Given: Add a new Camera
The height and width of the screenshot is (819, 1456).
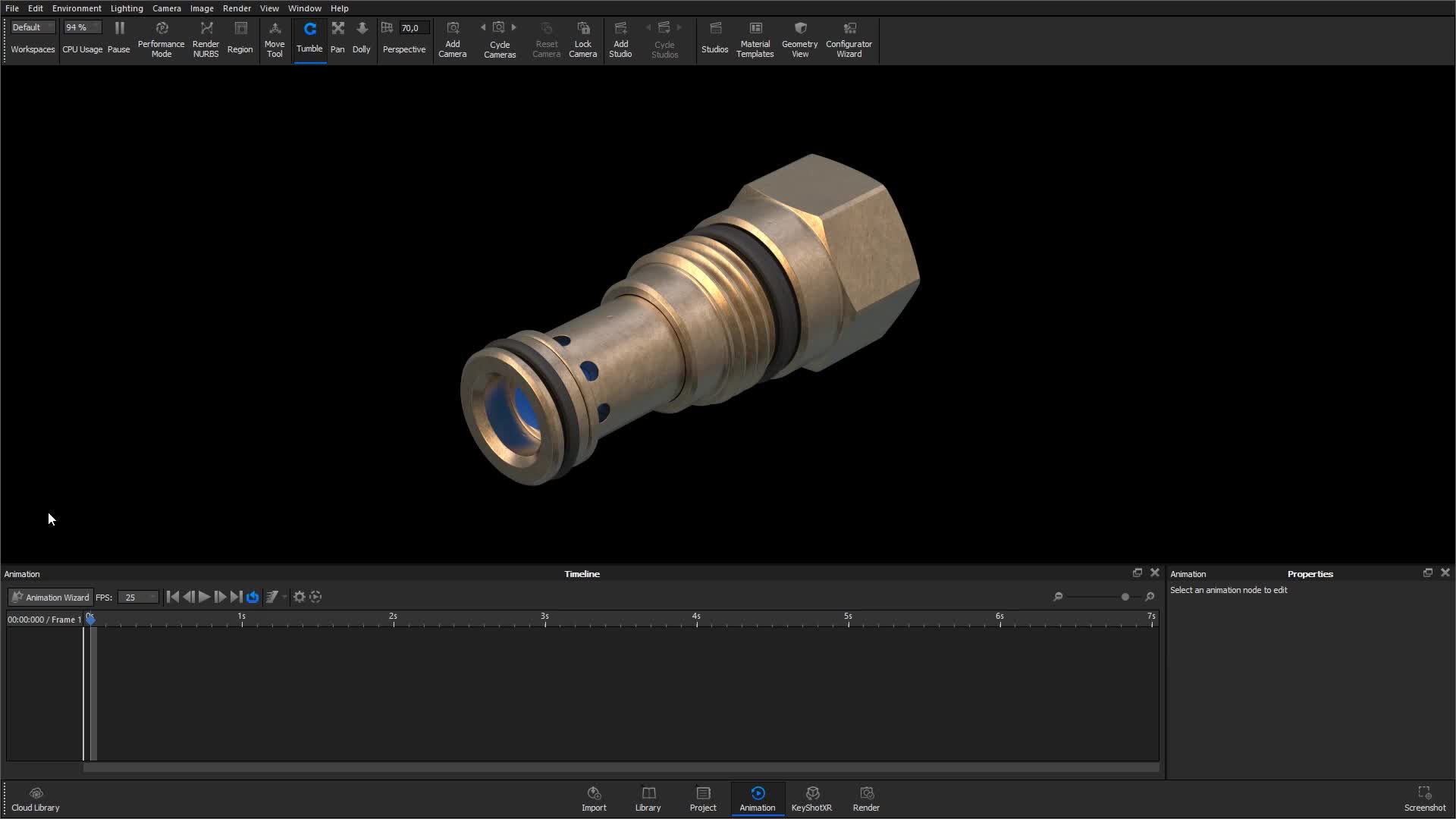Looking at the screenshot, I should click(x=453, y=38).
